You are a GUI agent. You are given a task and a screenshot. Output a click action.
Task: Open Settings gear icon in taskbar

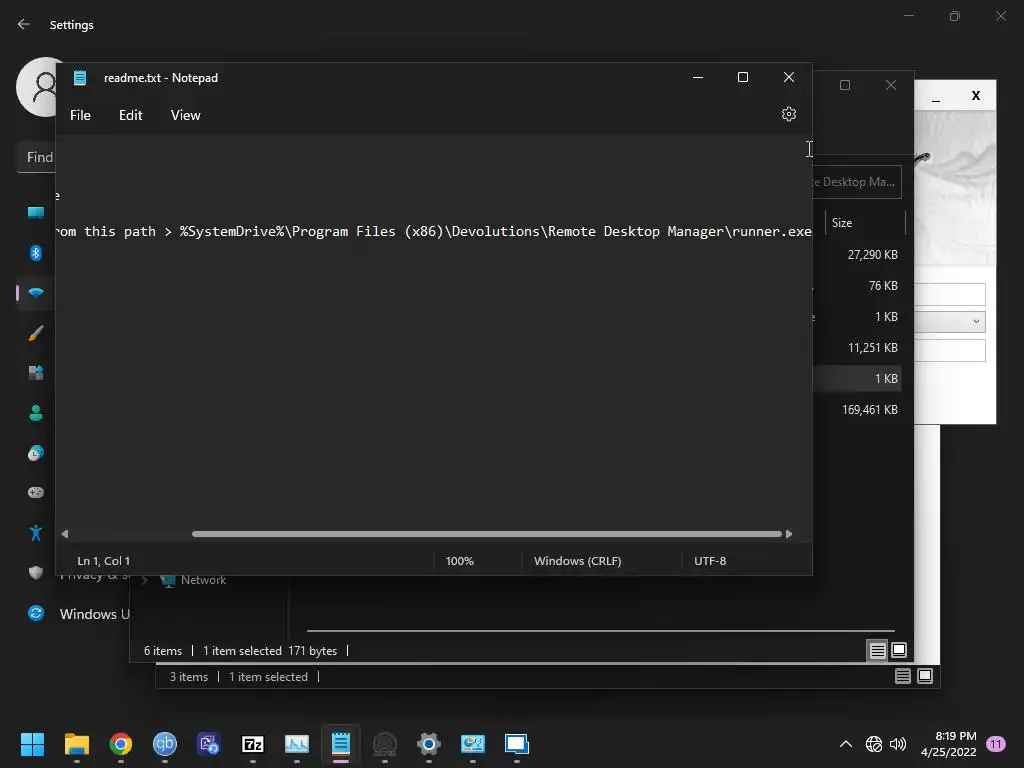coord(428,744)
